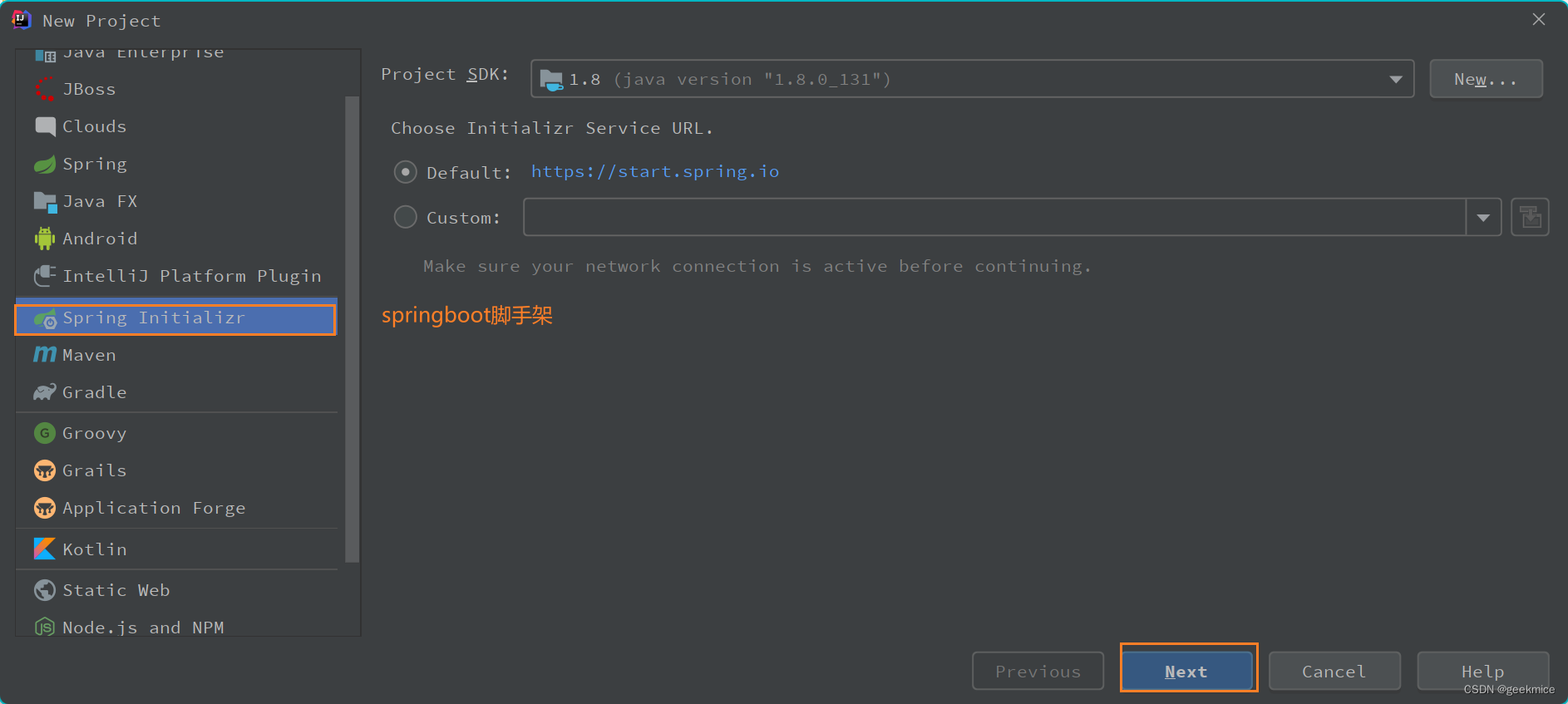Choose Java FX project type
The image size is (1568, 704).
click(x=176, y=201)
